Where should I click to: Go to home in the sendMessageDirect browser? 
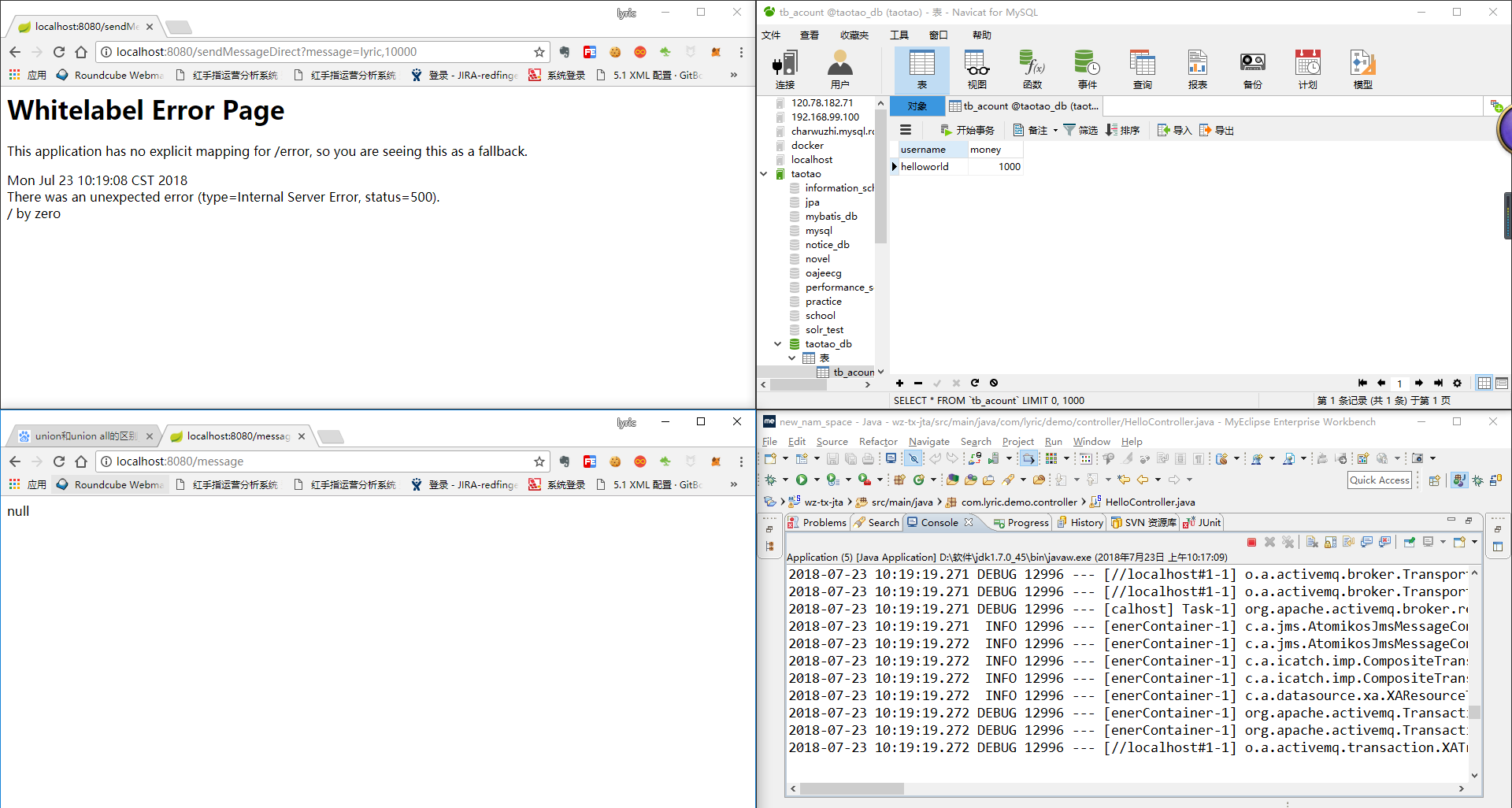[81, 52]
